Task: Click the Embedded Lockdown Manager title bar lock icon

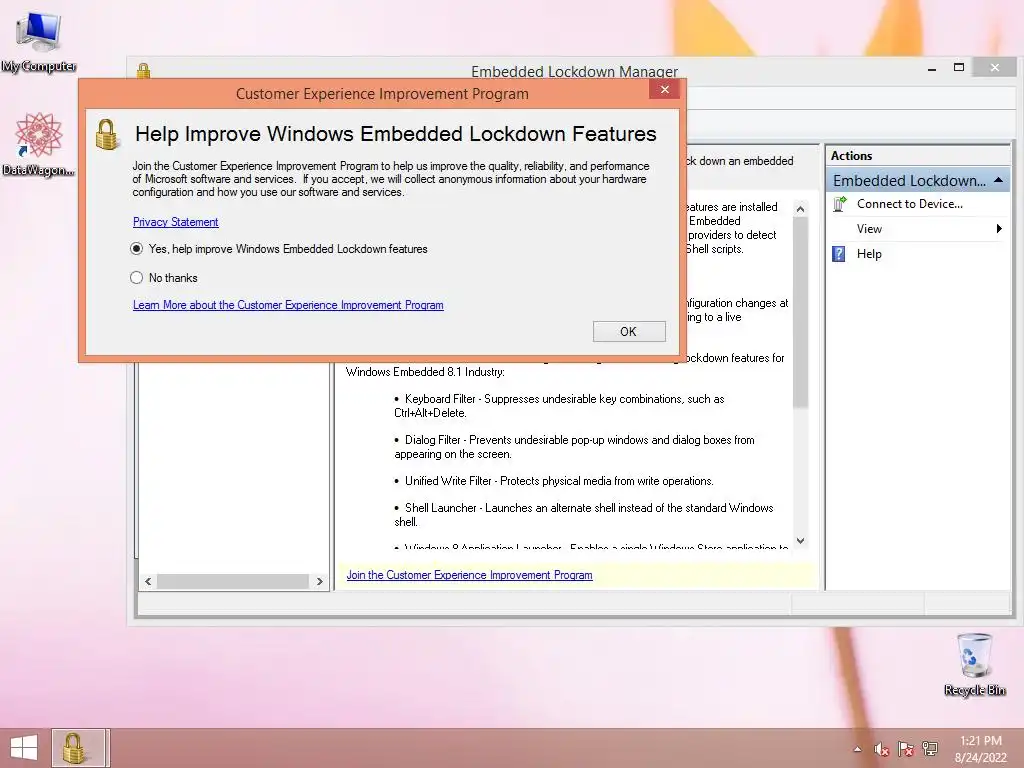Action: tap(144, 71)
